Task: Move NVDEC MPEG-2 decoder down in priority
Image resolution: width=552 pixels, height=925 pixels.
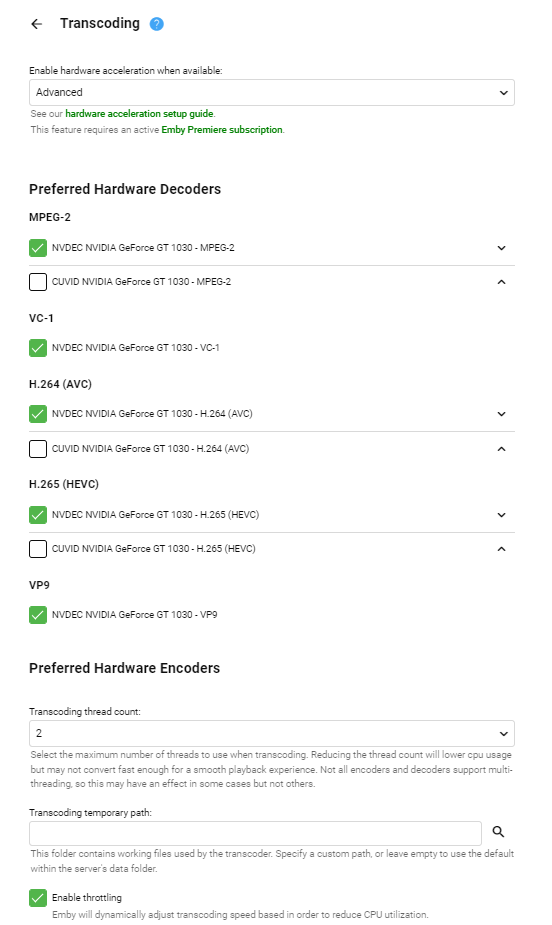Action: tap(501, 248)
